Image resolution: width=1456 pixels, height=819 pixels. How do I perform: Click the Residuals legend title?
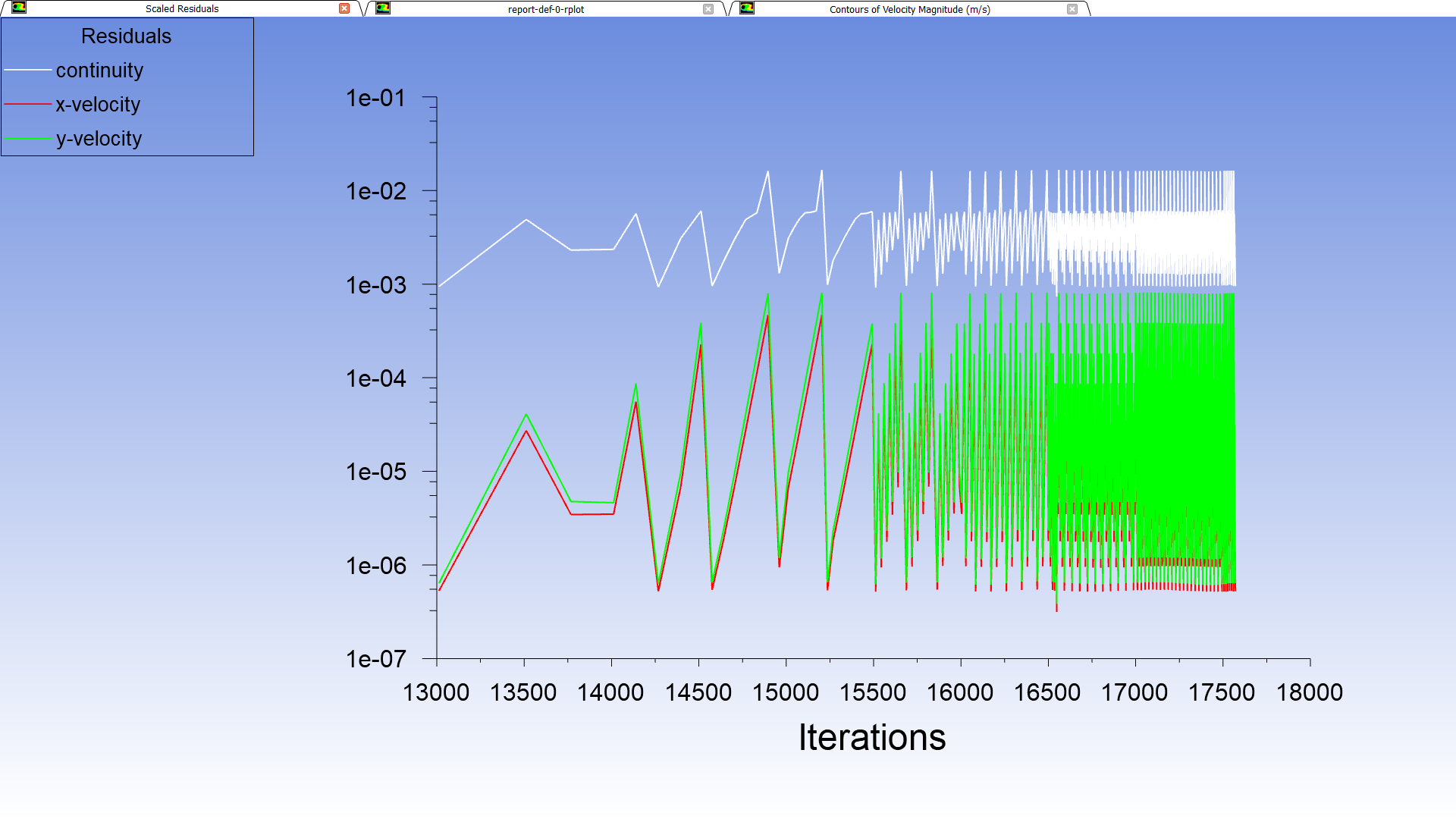[126, 36]
